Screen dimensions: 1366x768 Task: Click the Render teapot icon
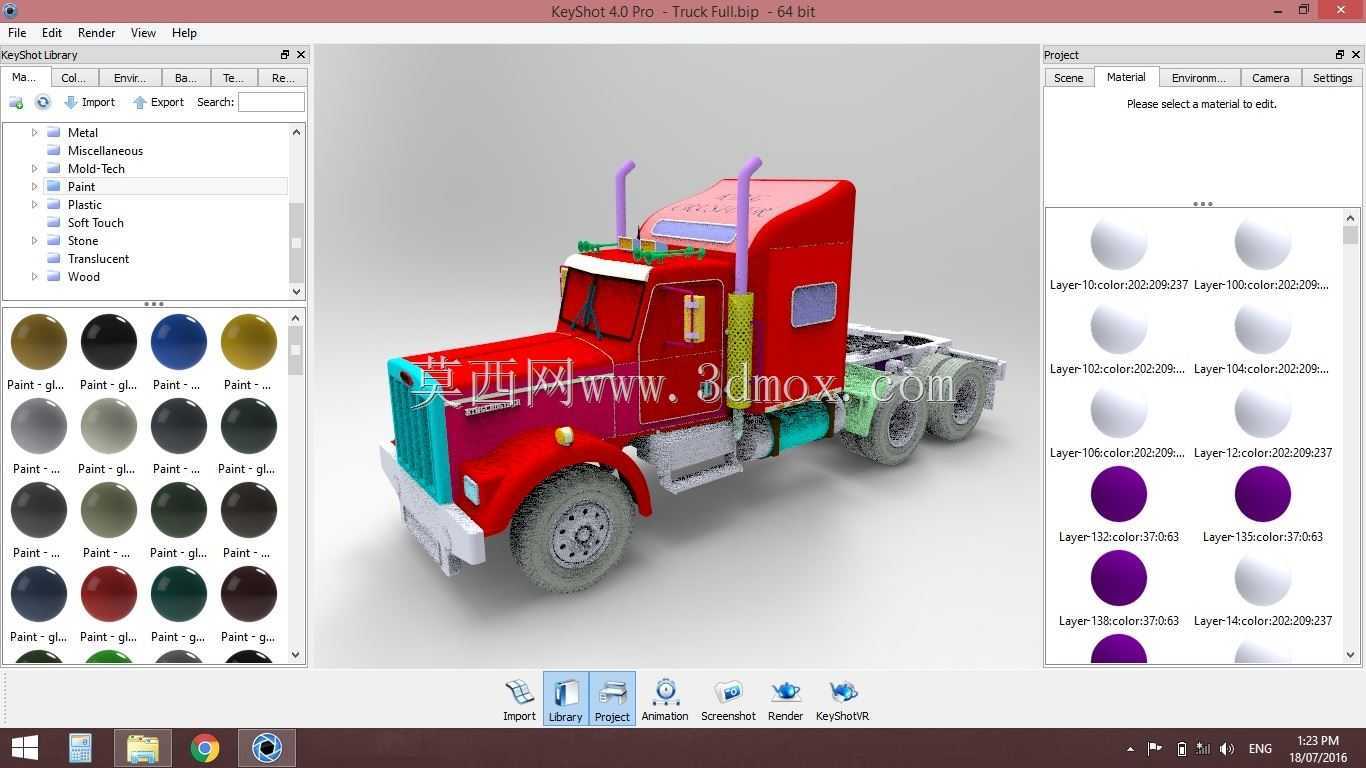(x=785, y=699)
